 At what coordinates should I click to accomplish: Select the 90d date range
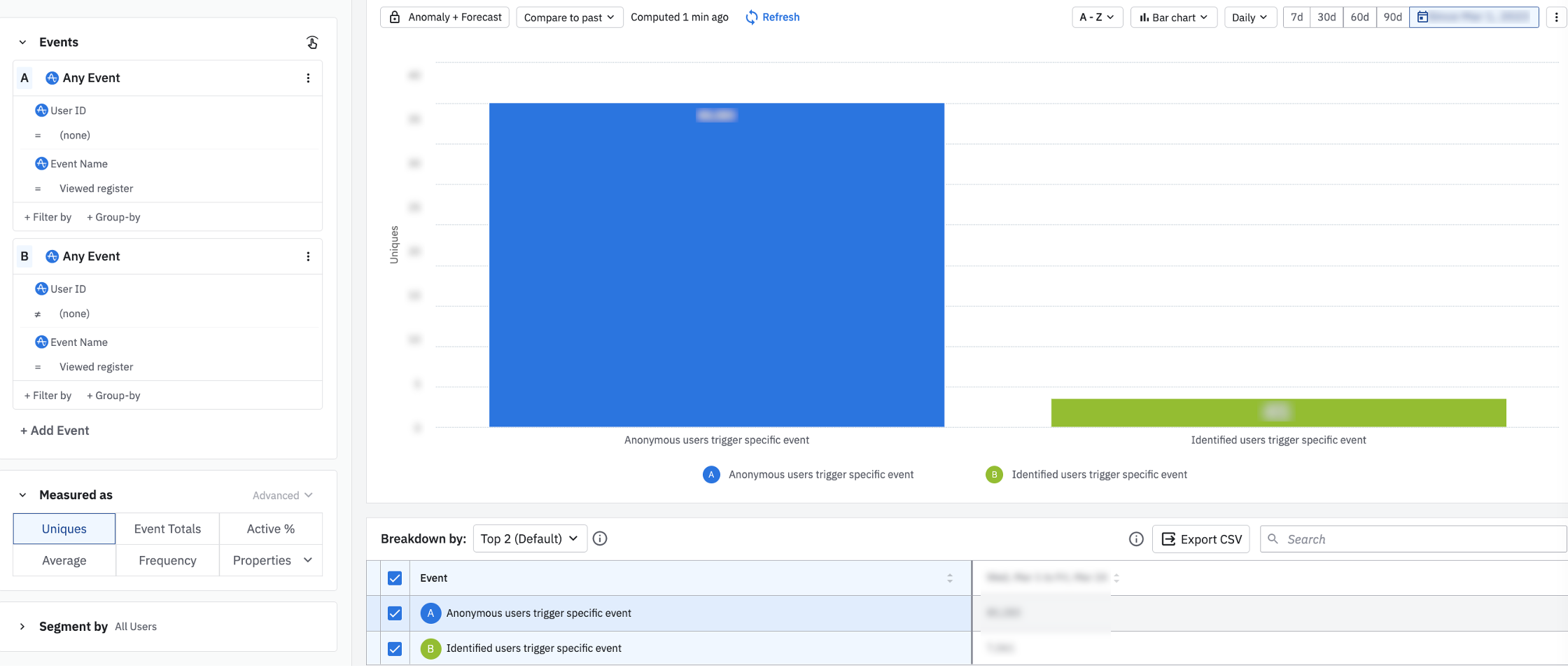1392,17
